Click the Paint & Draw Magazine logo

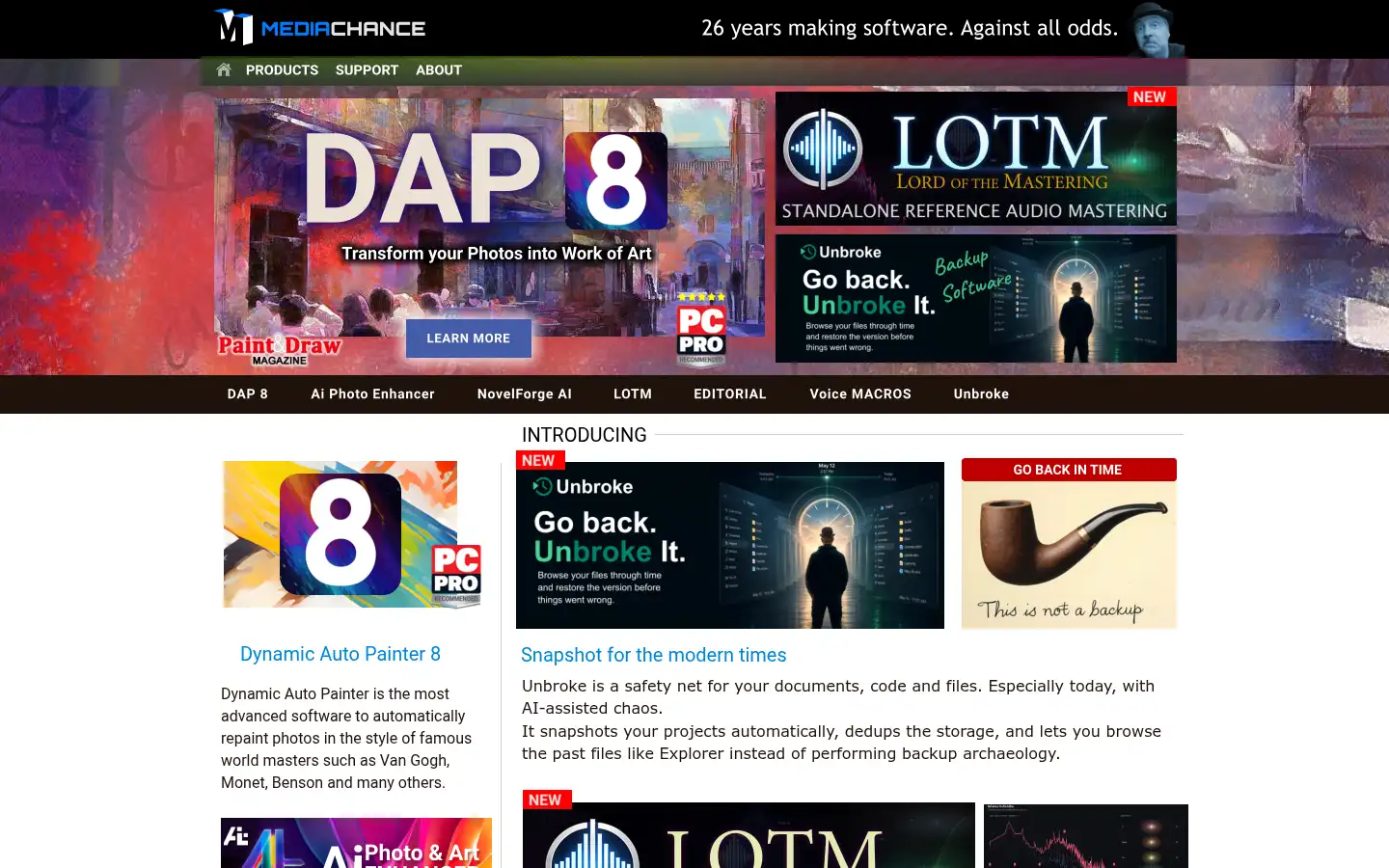[280, 351]
